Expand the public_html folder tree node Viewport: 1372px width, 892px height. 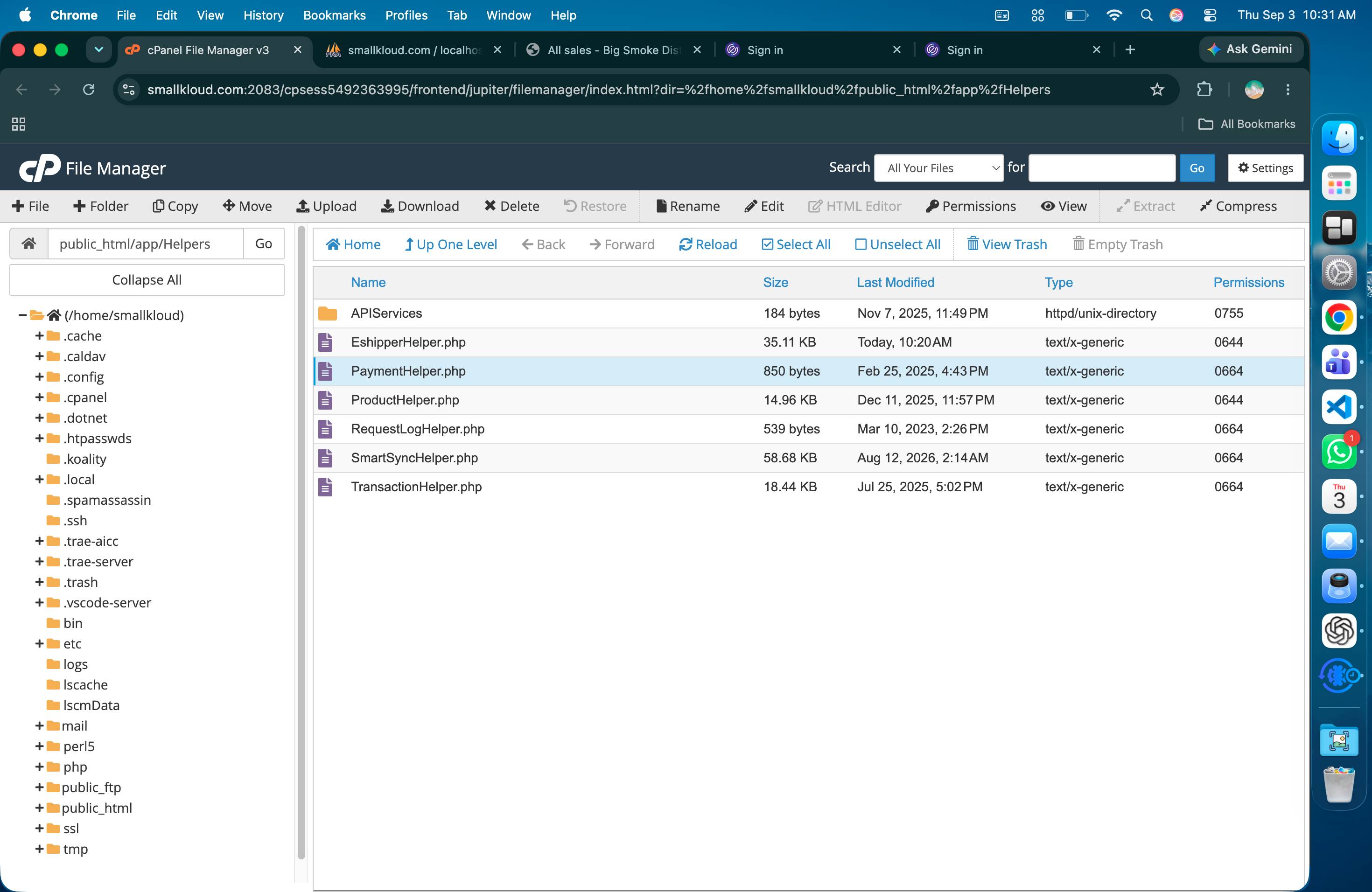(x=39, y=808)
